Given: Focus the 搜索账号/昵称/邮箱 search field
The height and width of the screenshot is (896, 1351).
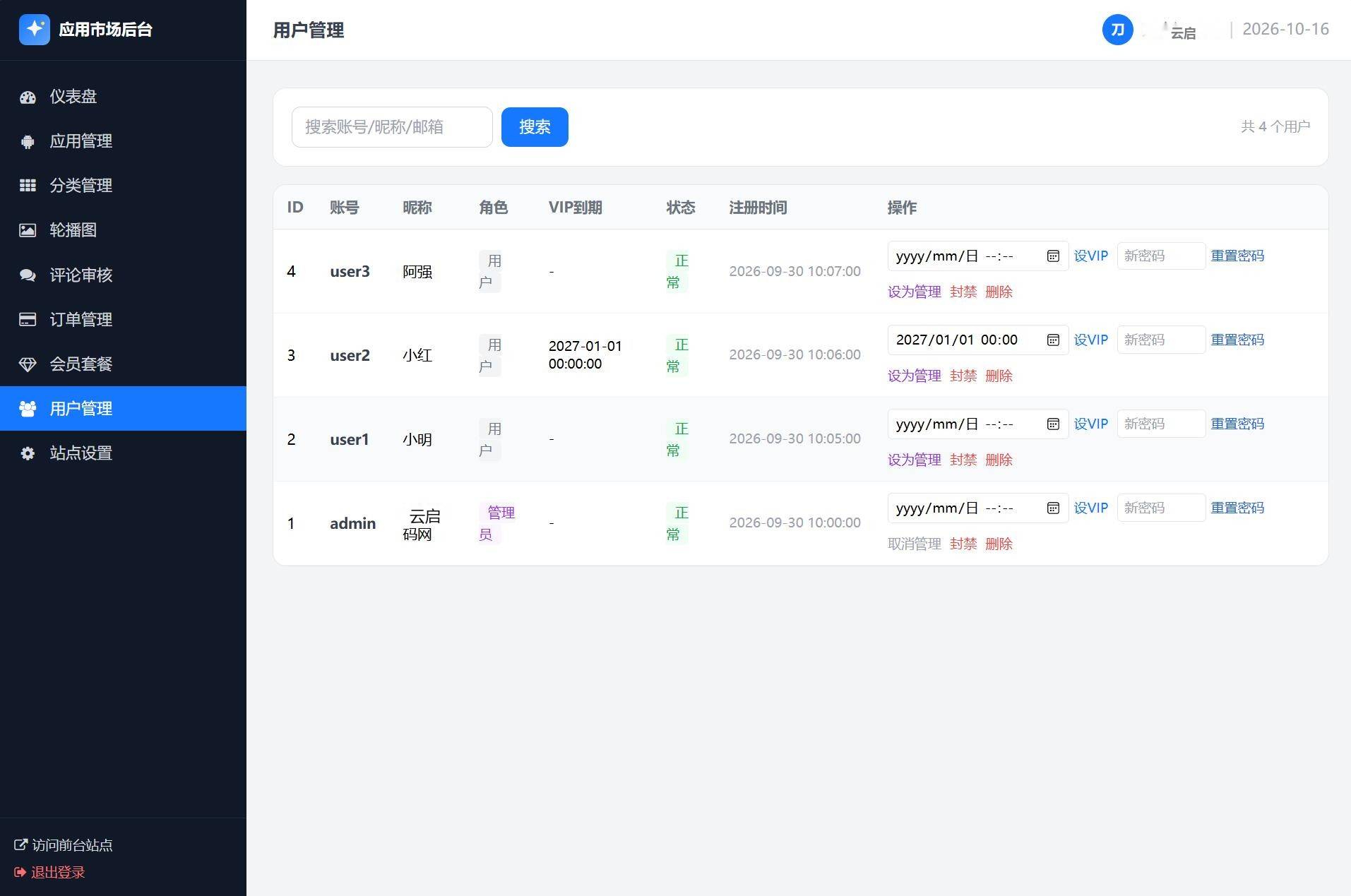Looking at the screenshot, I should click(x=392, y=127).
